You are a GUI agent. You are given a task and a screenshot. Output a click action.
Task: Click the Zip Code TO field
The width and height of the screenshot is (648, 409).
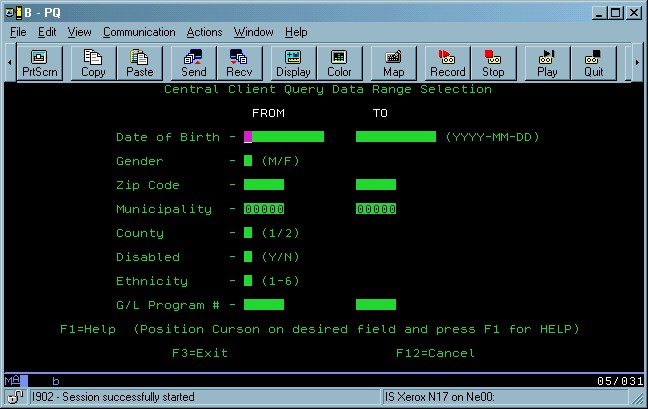376,185
